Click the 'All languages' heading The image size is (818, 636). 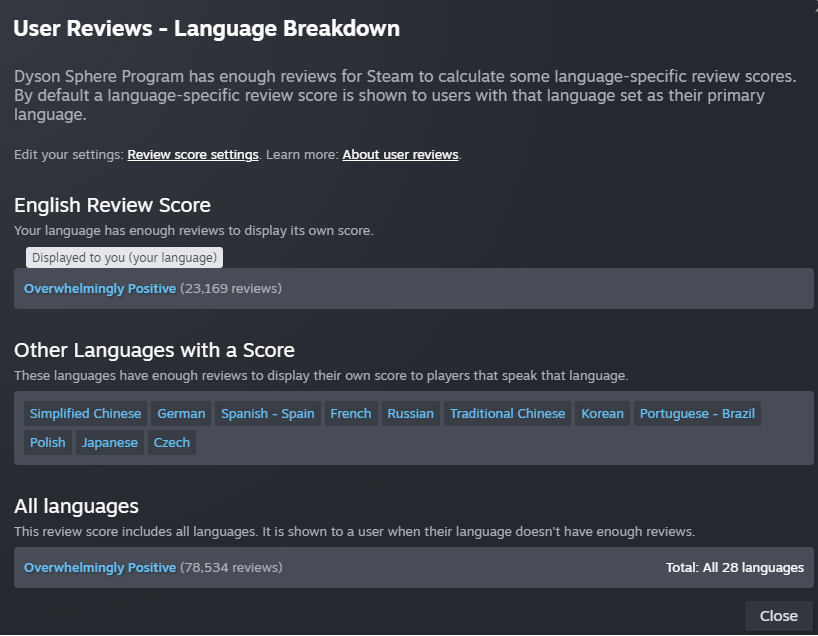[x=76, y=507]
